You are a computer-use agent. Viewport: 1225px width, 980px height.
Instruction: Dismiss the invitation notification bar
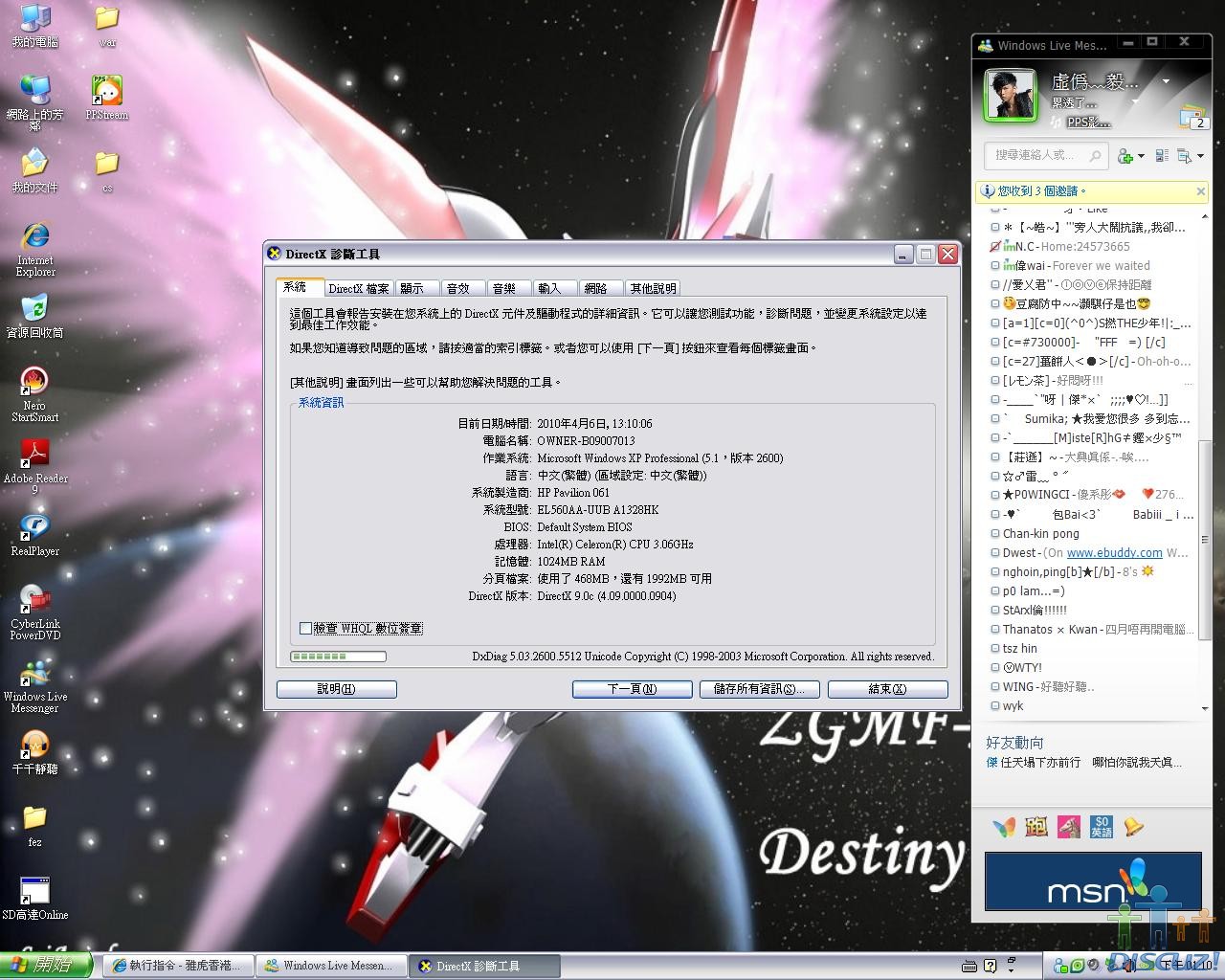tap(1201, 191)
